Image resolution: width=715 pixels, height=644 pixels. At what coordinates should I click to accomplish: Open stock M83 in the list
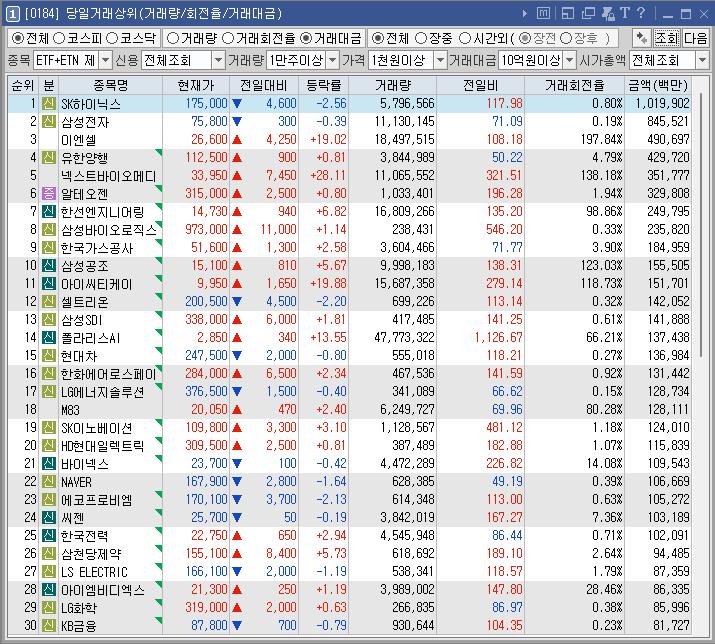point(70,410)
